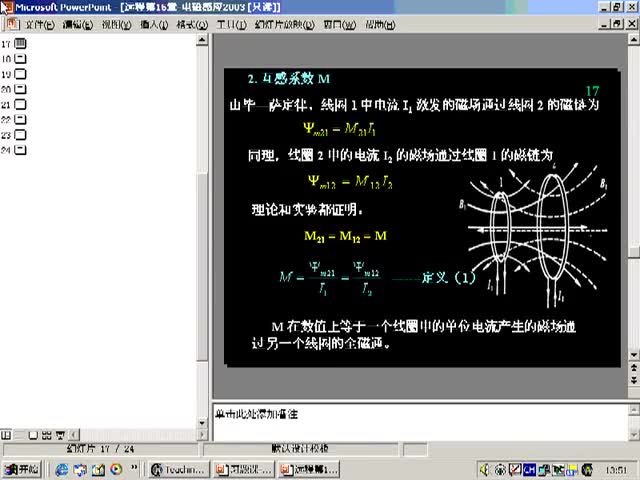
Task: Click the slide pane vertical scroll thumb
Action: pos(633,252)
